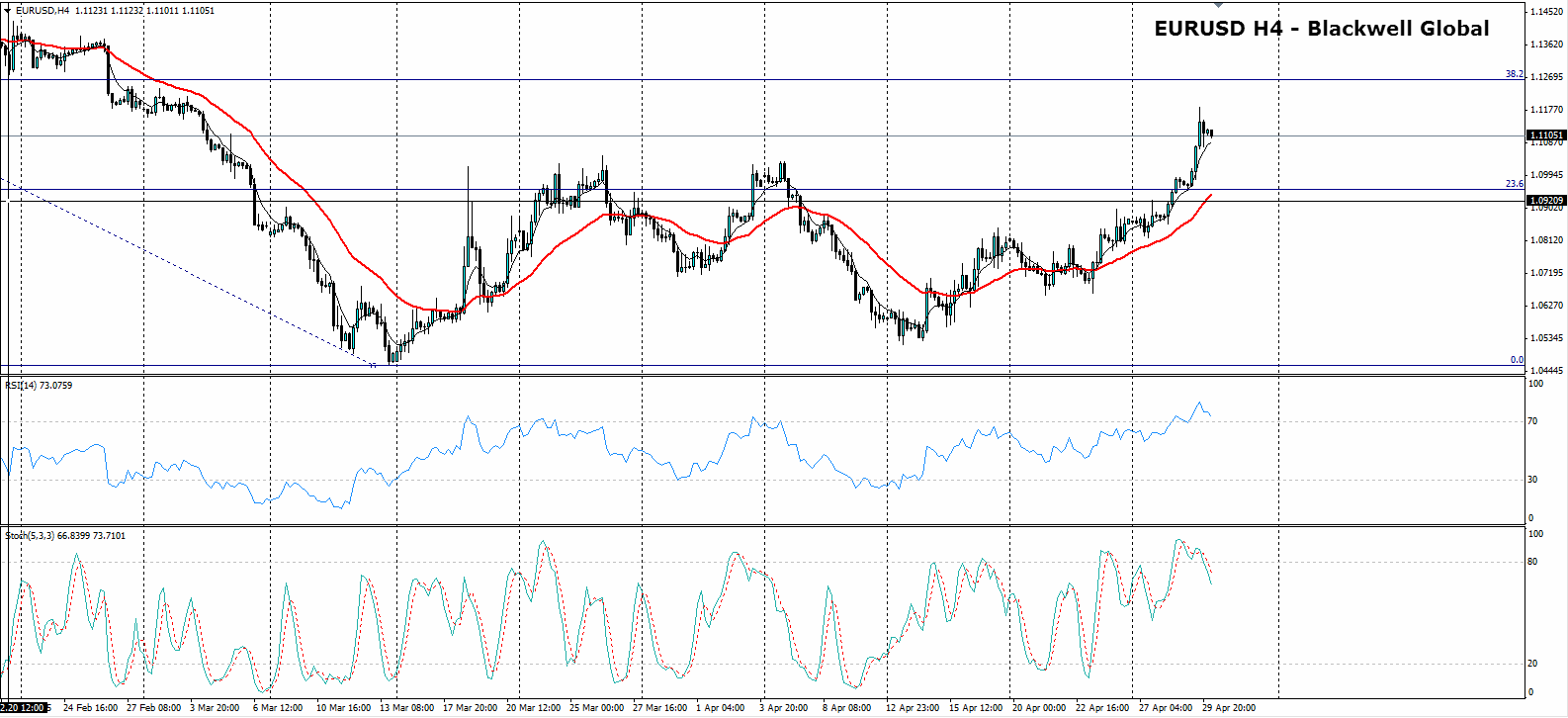The height and width of the screenshot is (718, 1568).
Task: Click time axis label 12 Apr 23:00
Action: point(913,708)
